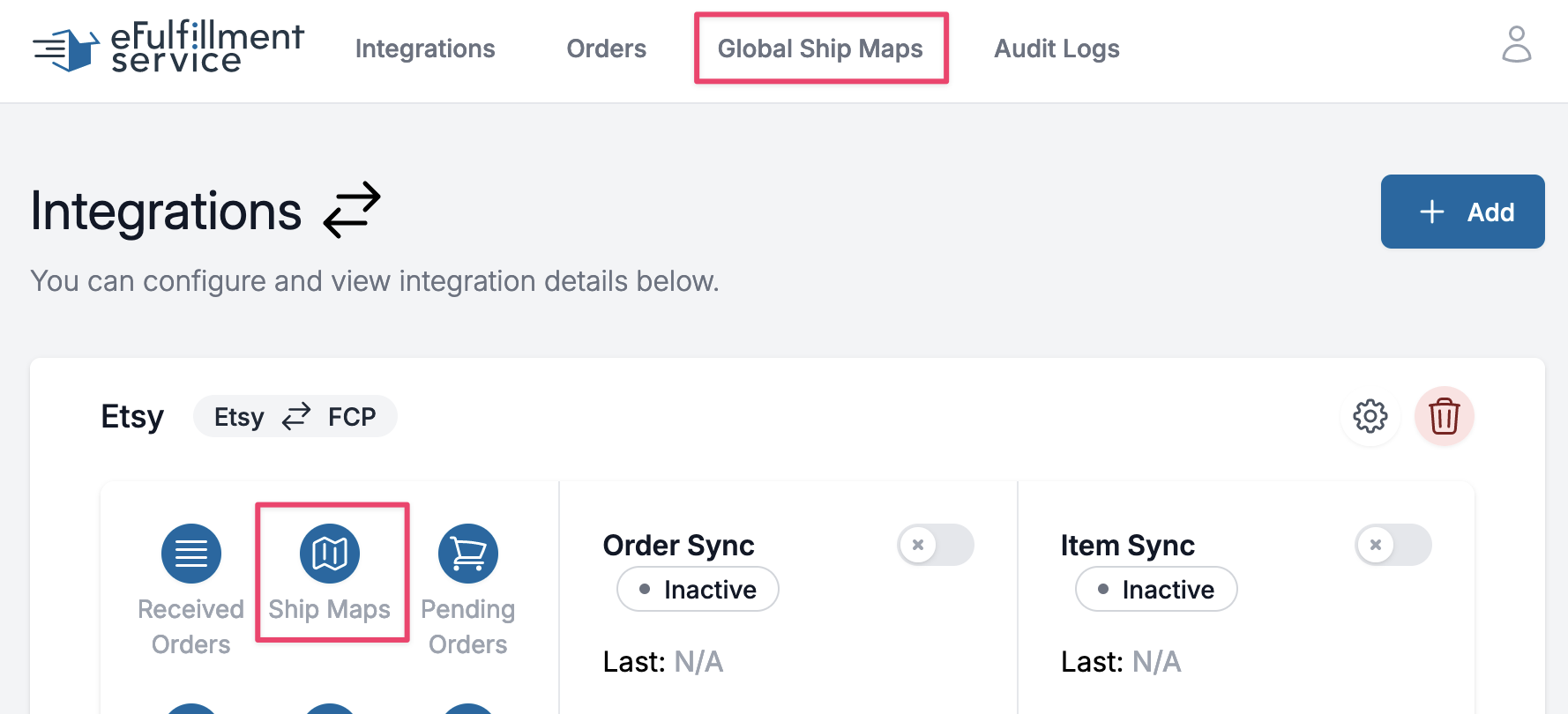Image resolution: width=1568 pixels, height=714 pixels.
Task: Open Received Orders icon
Action: [x=191, y=554]
